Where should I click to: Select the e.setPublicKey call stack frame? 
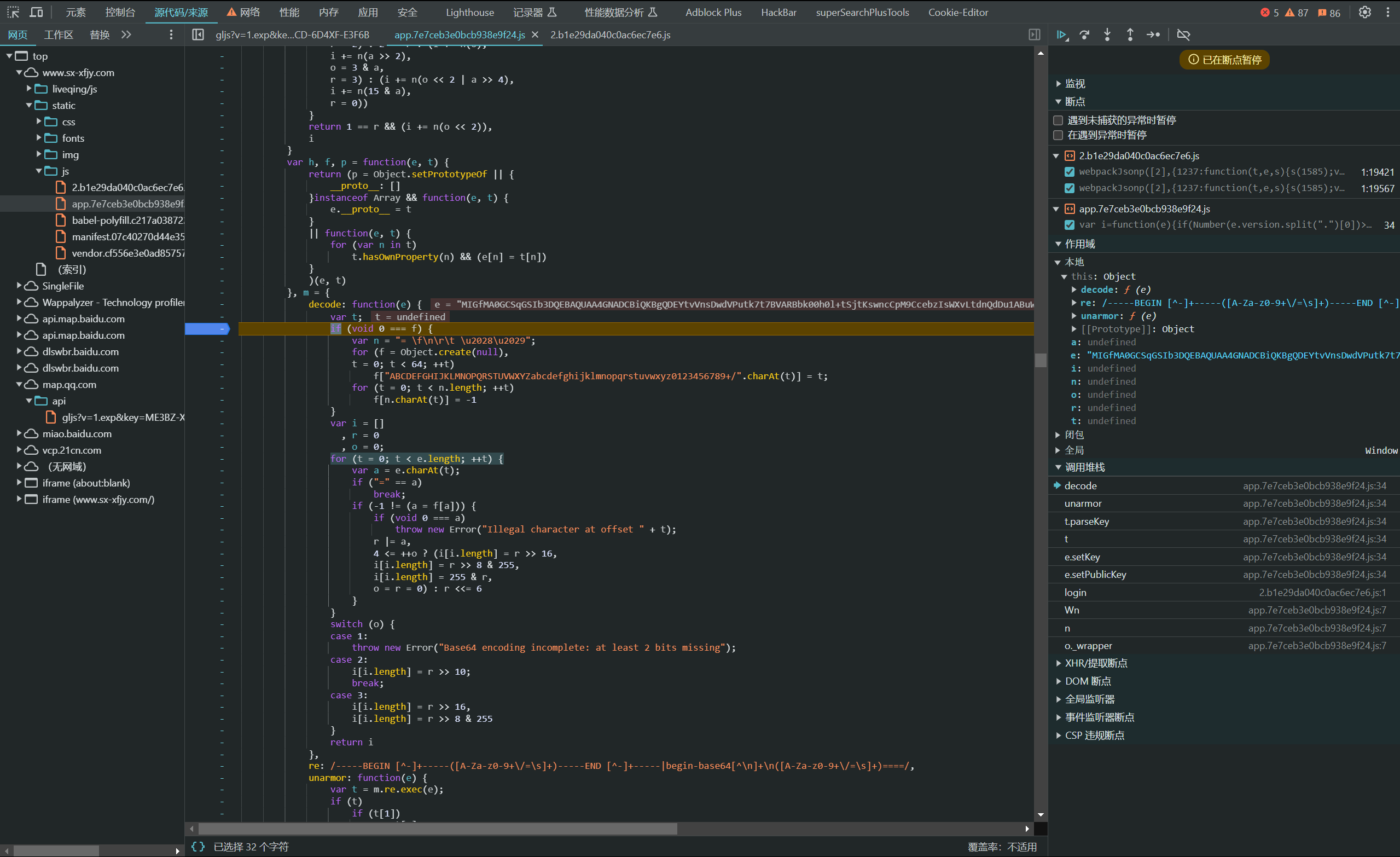pos(1224,575)
